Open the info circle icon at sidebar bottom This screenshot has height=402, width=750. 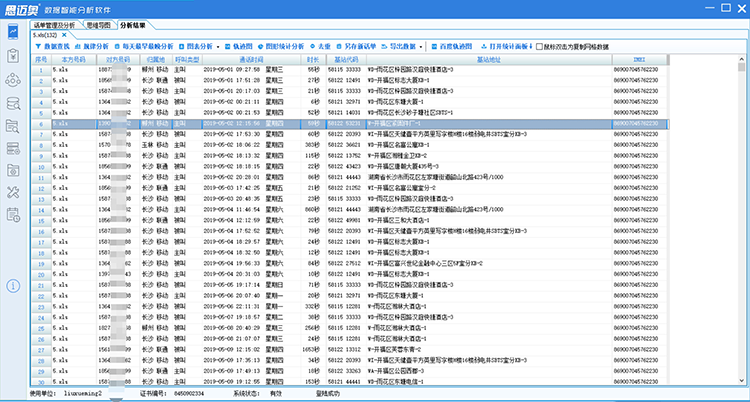[x=13, y=285]
